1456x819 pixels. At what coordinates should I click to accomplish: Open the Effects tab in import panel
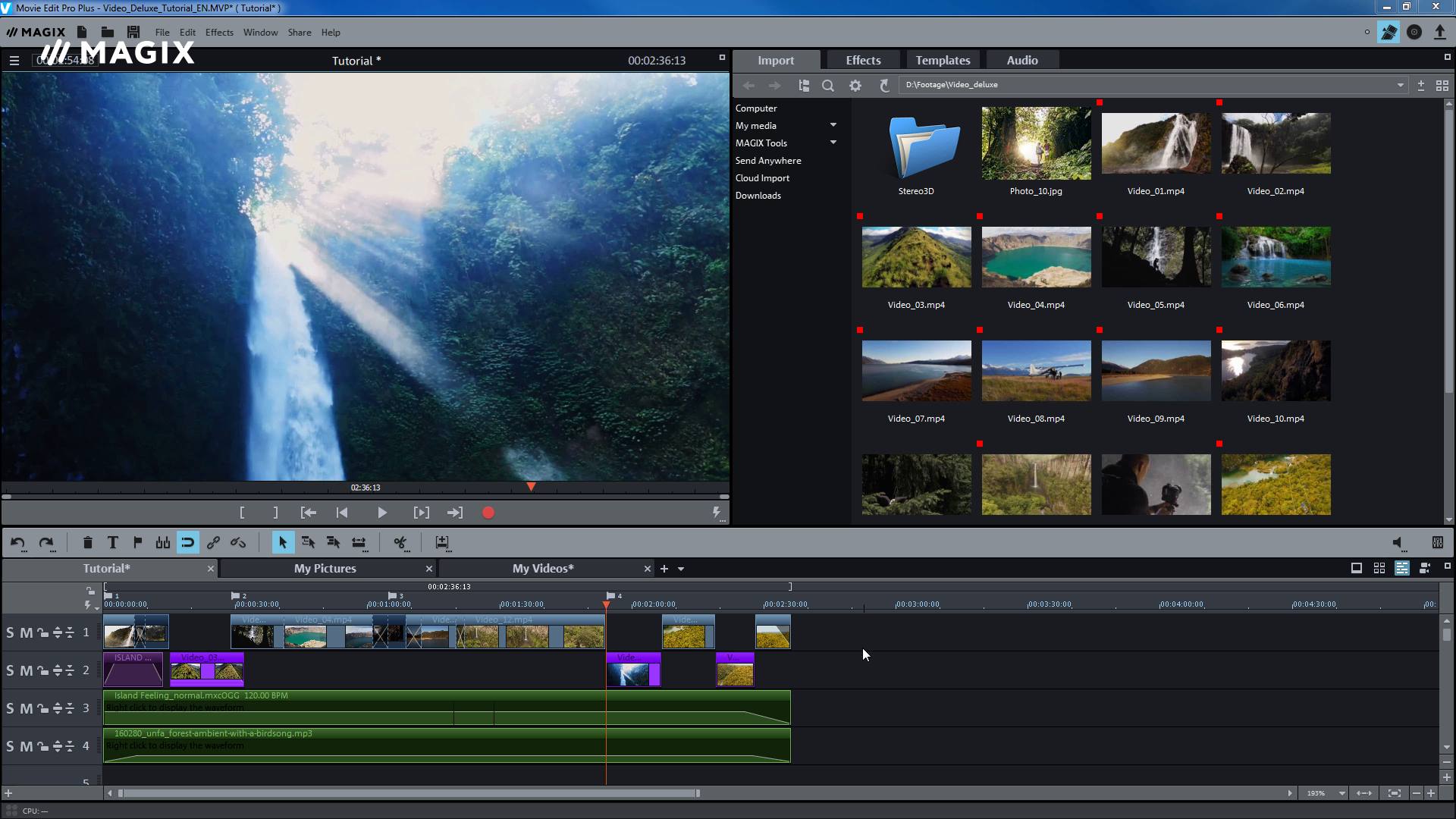coord(862,60)
